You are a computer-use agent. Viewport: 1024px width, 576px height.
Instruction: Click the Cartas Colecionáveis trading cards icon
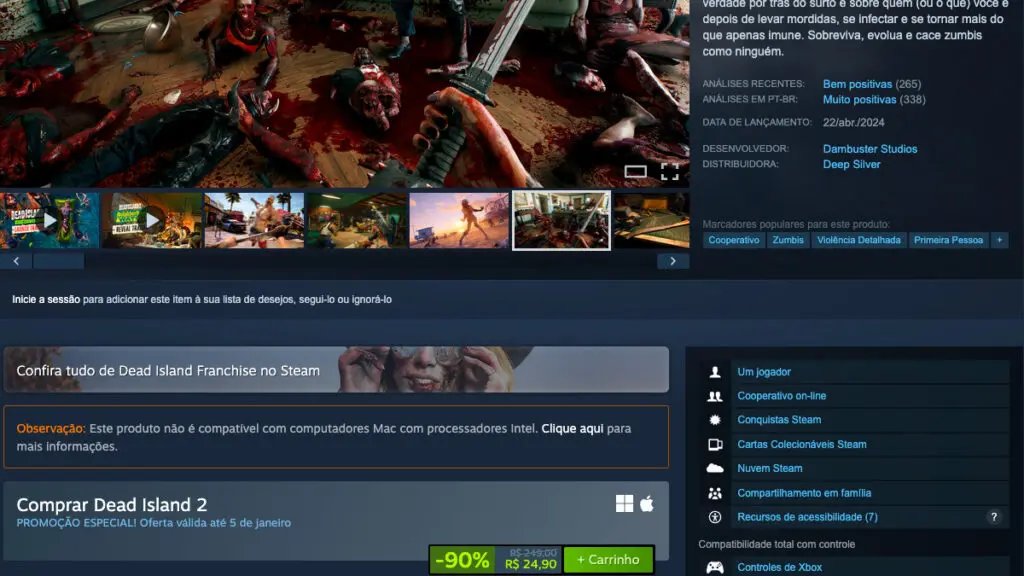[x=715, y=444]
